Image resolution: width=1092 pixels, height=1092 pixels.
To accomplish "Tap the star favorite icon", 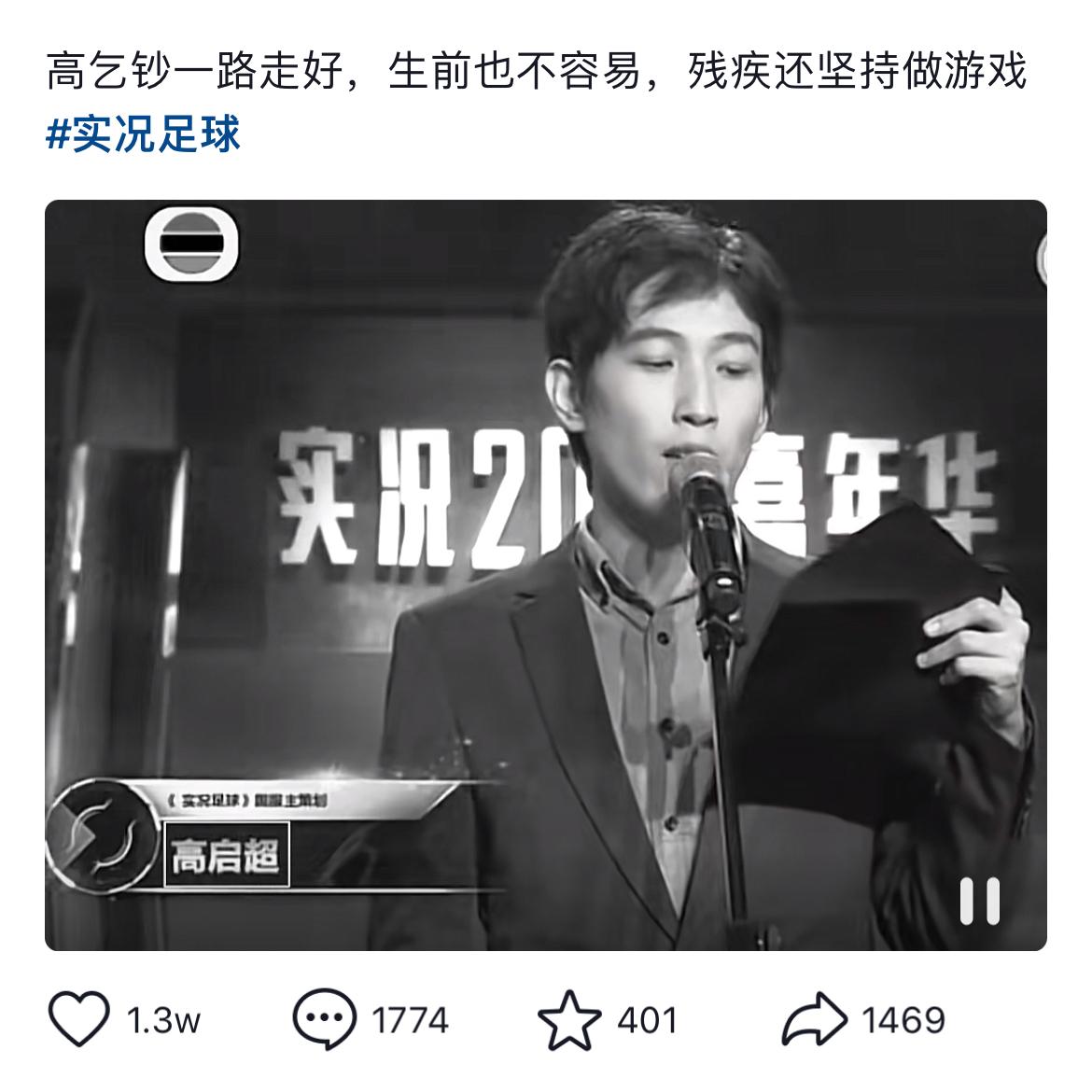I will tap(569, 1019).
